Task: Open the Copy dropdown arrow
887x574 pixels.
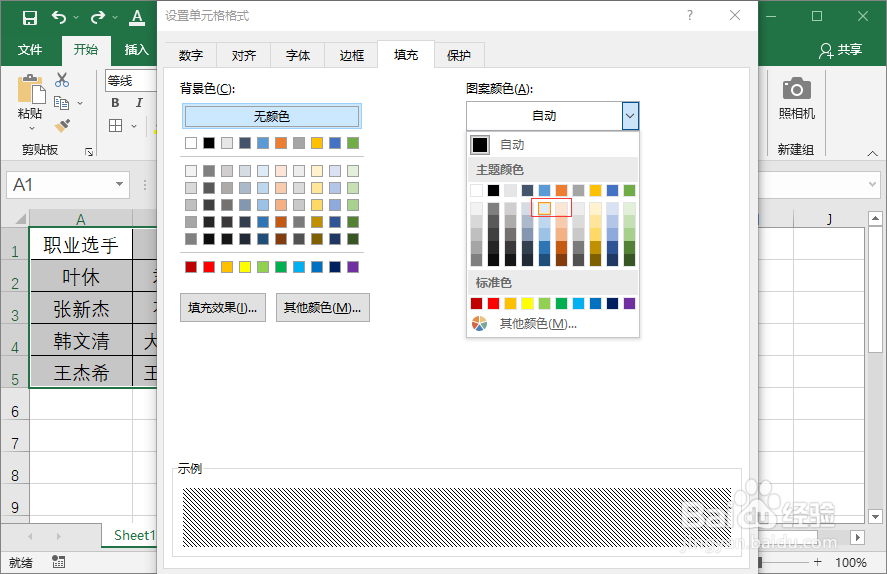Action: (80, 103)
